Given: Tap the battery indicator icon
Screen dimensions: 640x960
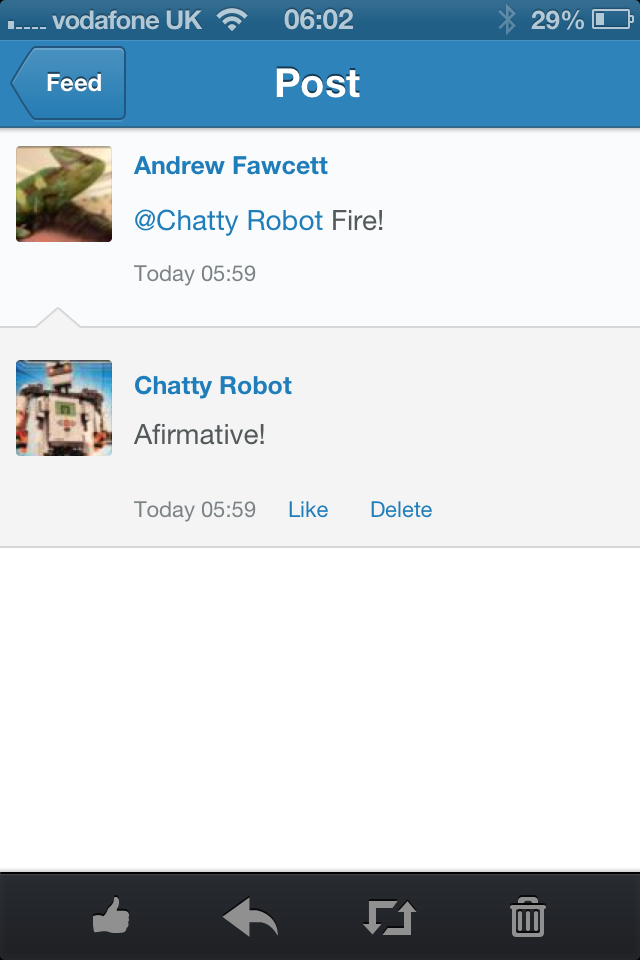Looking at the screenshot, I should coord(610,19).
